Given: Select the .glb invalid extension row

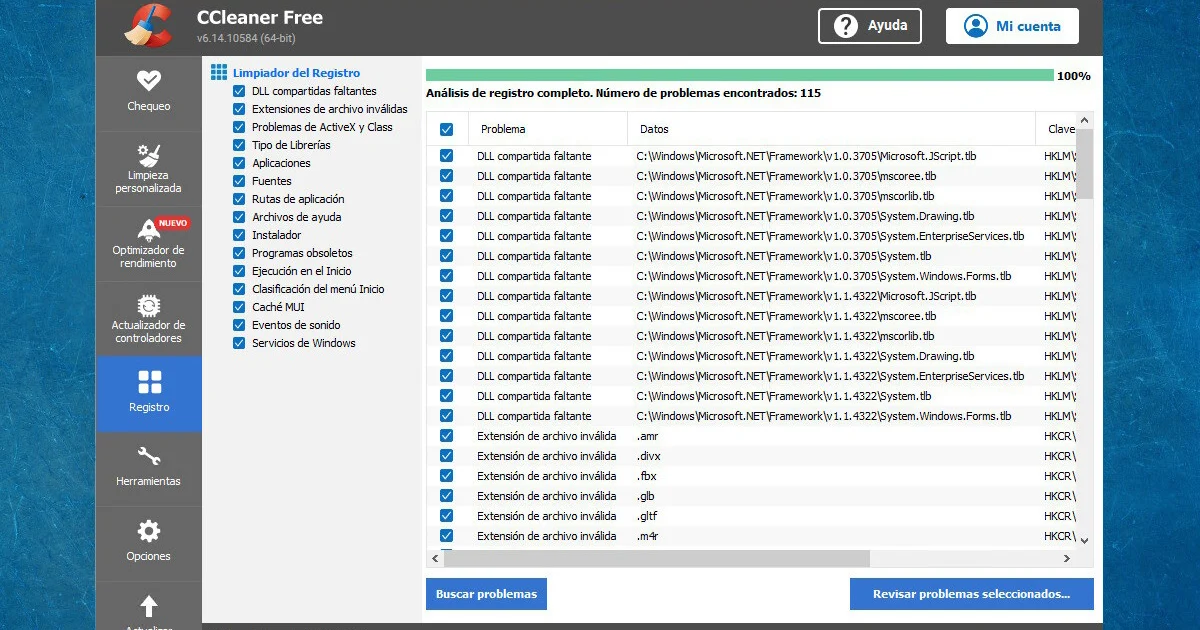Looking at the screenshot, I should [751, 496].
